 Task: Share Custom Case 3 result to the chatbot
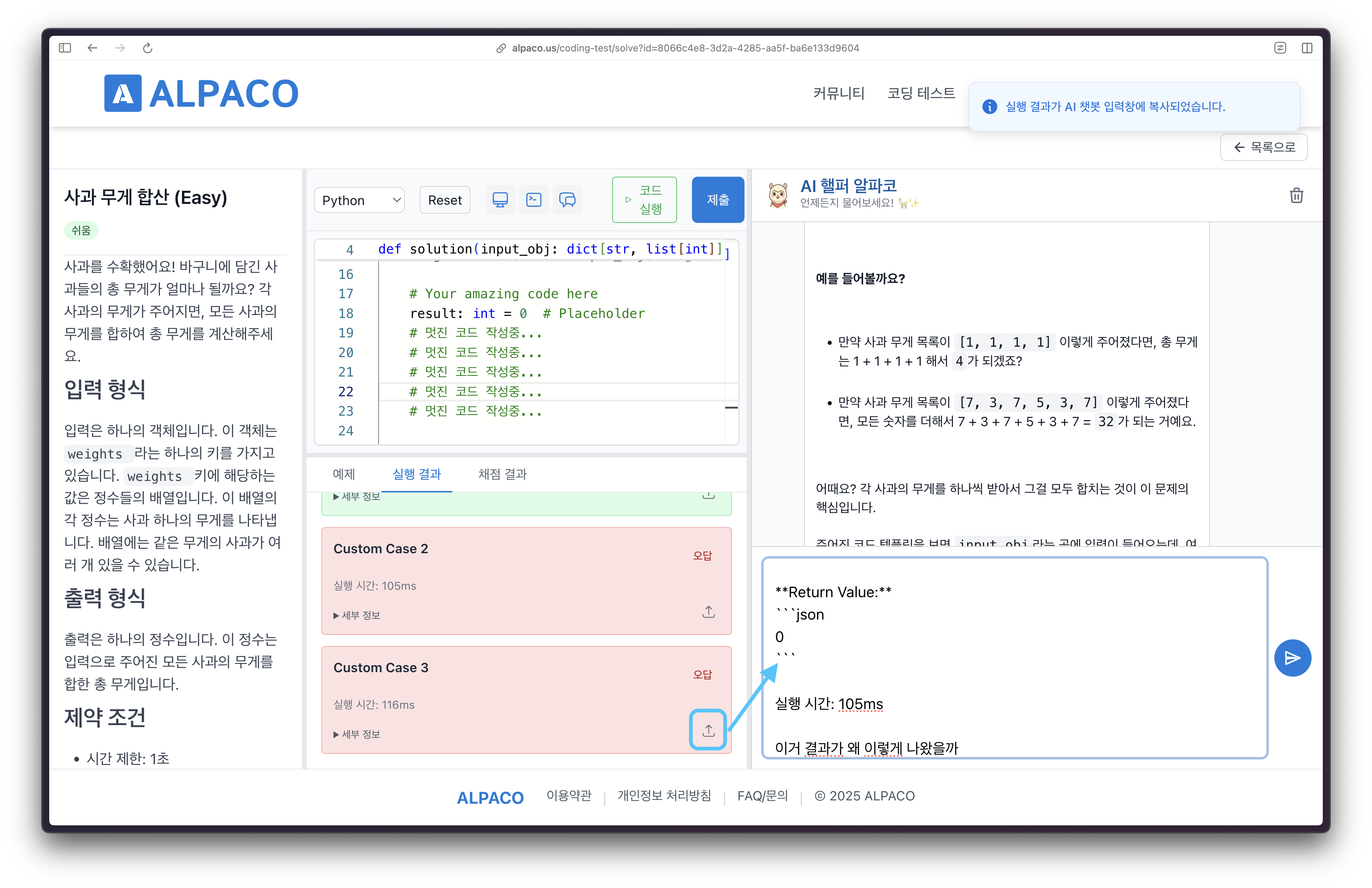point(708,730)
